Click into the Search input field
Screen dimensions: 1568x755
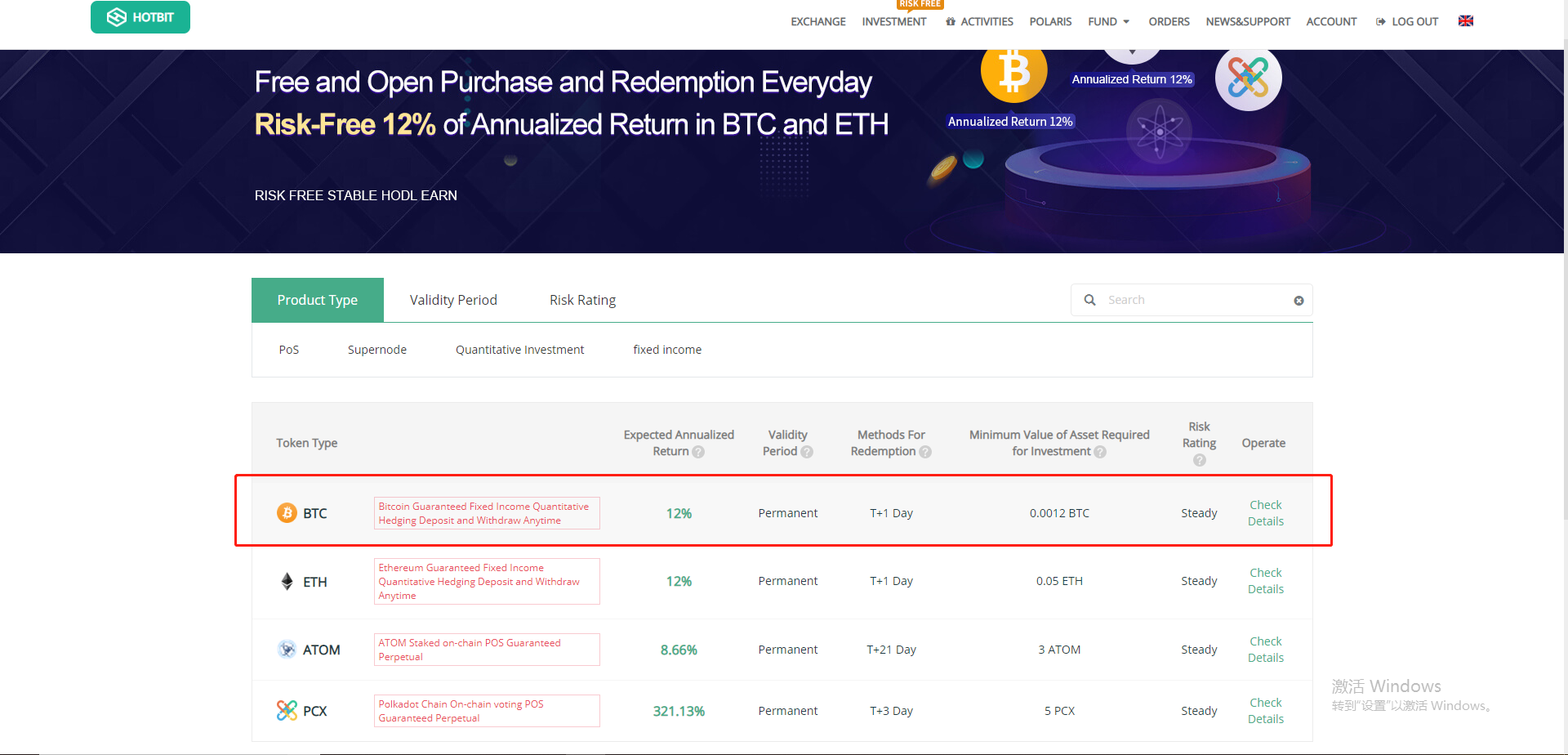pos(1192,301)
